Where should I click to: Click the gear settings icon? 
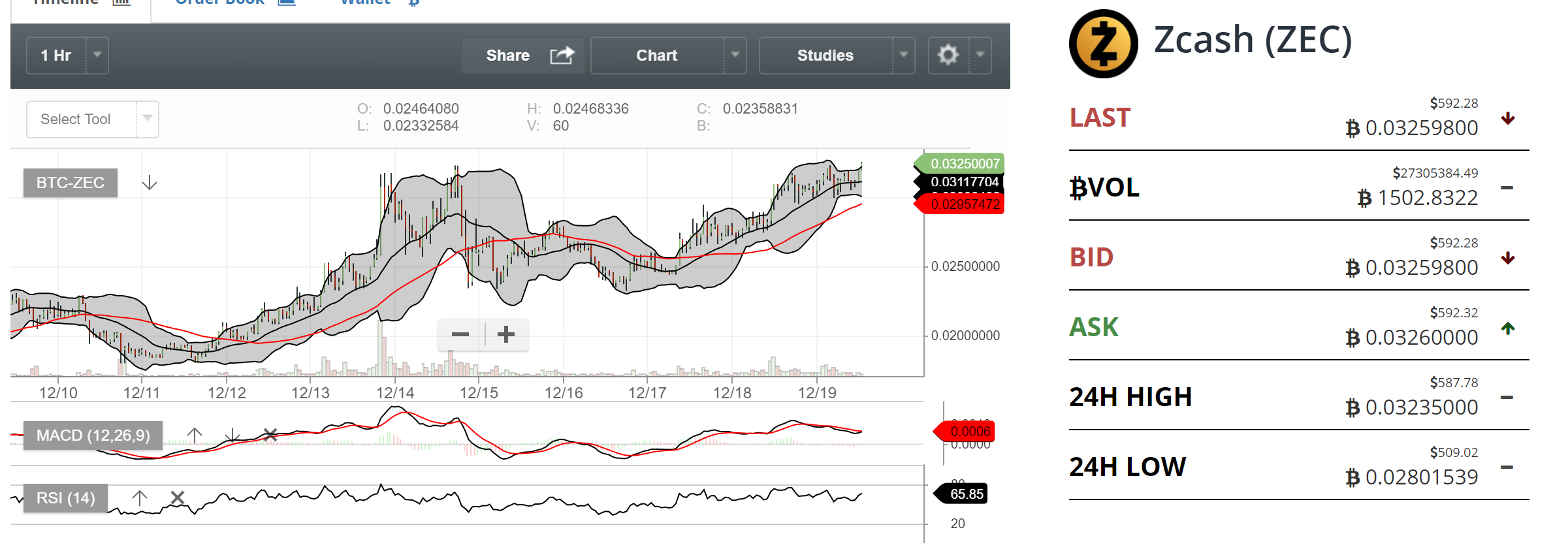[948, 55]
